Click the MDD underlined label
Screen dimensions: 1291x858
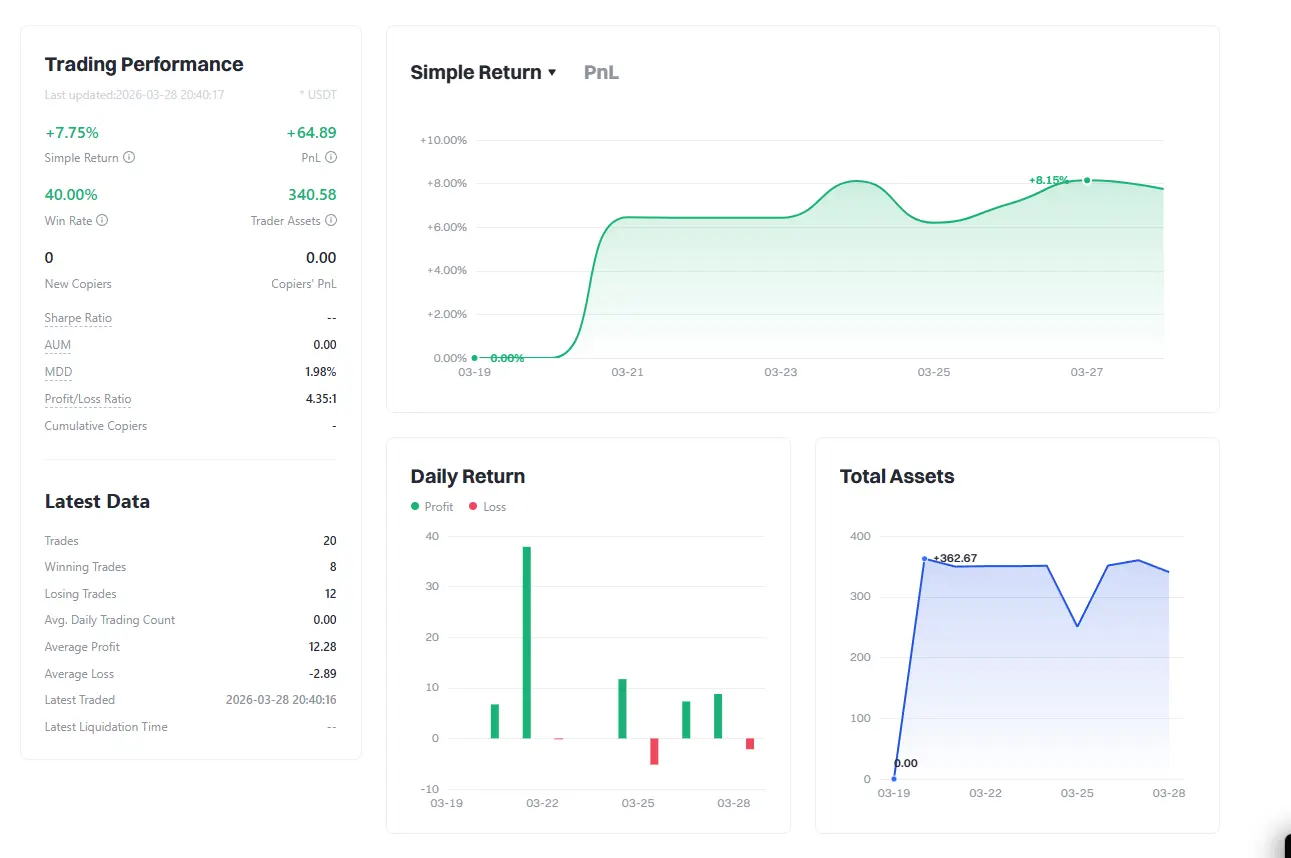click(58, 372)
